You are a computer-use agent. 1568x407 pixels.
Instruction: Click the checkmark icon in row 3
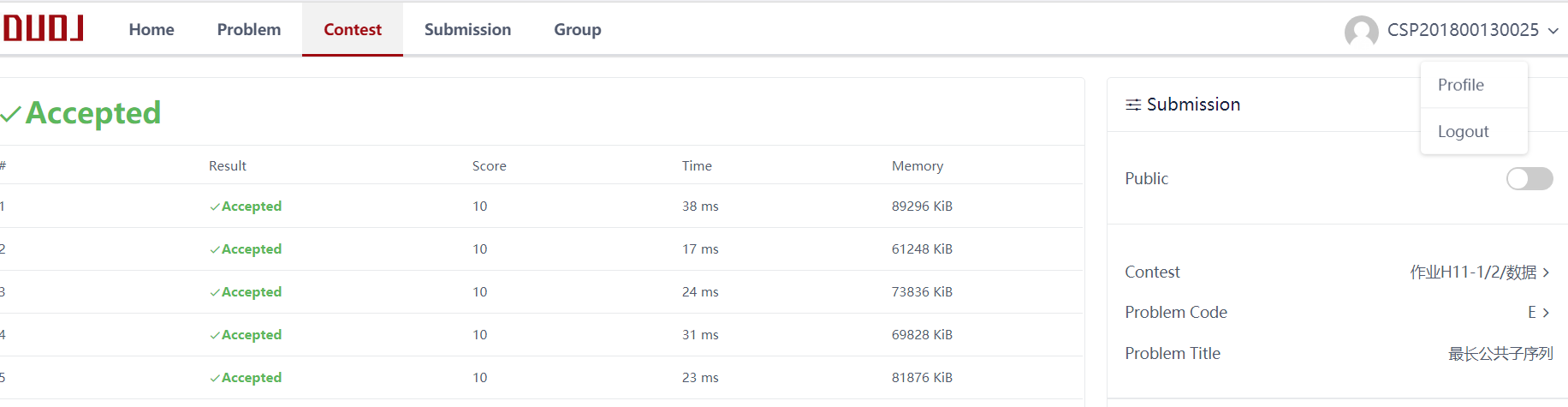point(215,292)
